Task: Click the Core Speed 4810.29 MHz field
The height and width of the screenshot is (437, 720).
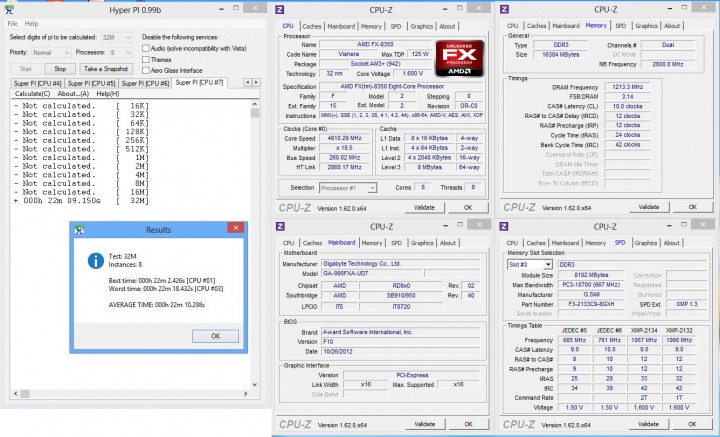Action: click(x=344, y=138)
